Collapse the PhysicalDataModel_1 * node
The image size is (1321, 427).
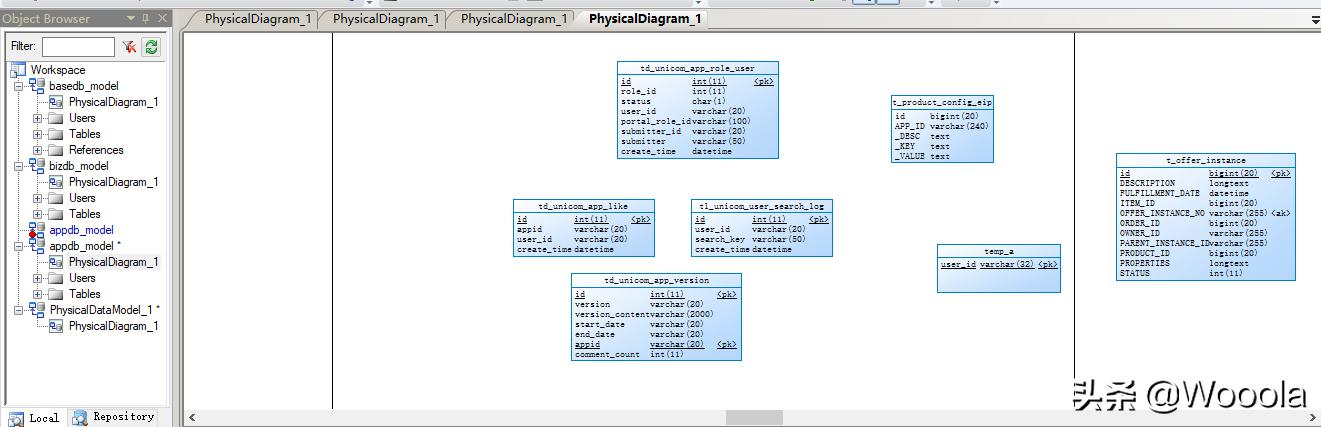tap(19, 310)
